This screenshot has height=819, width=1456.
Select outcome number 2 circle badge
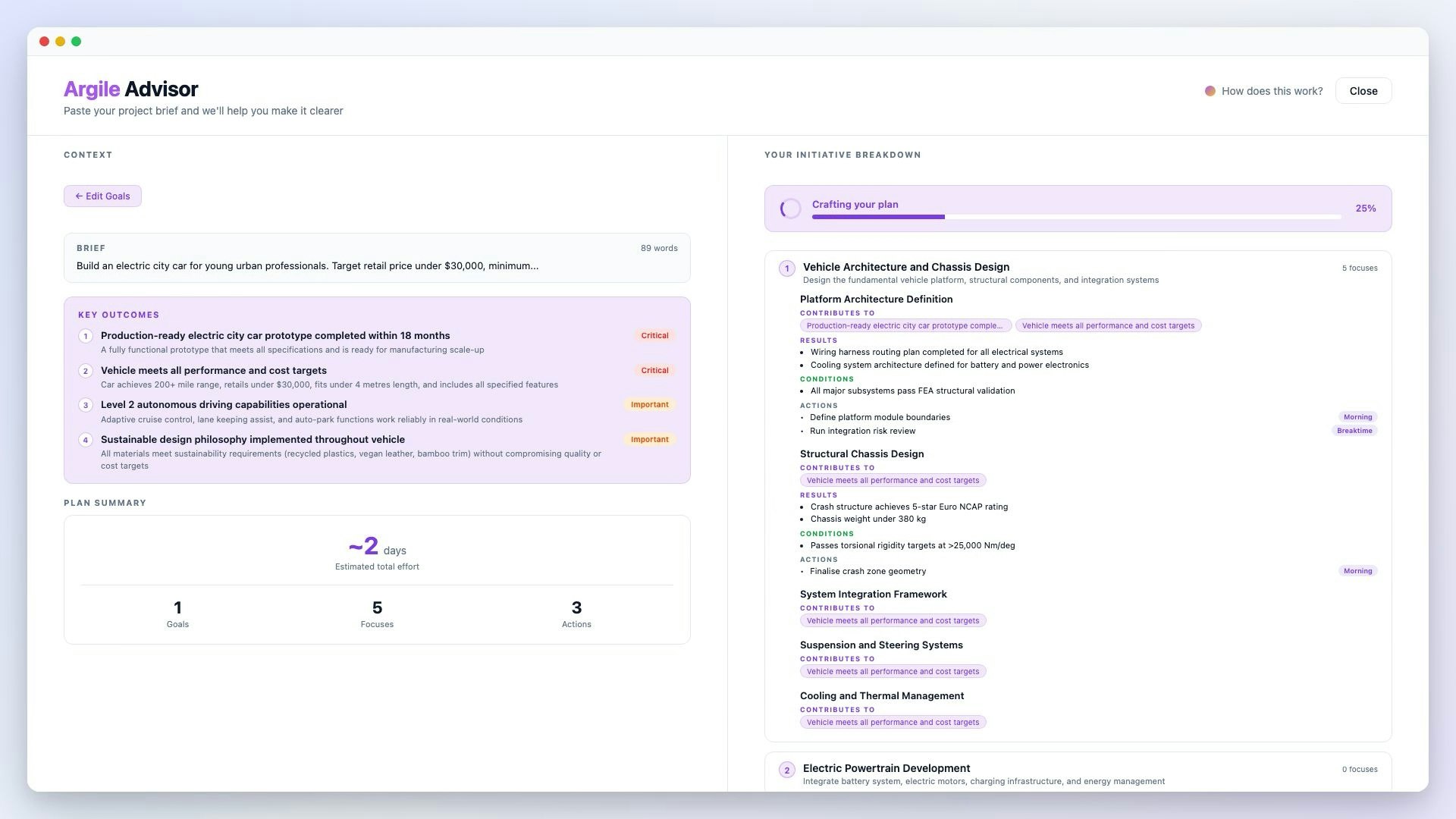pyautogui.click(x=86, y=371)
